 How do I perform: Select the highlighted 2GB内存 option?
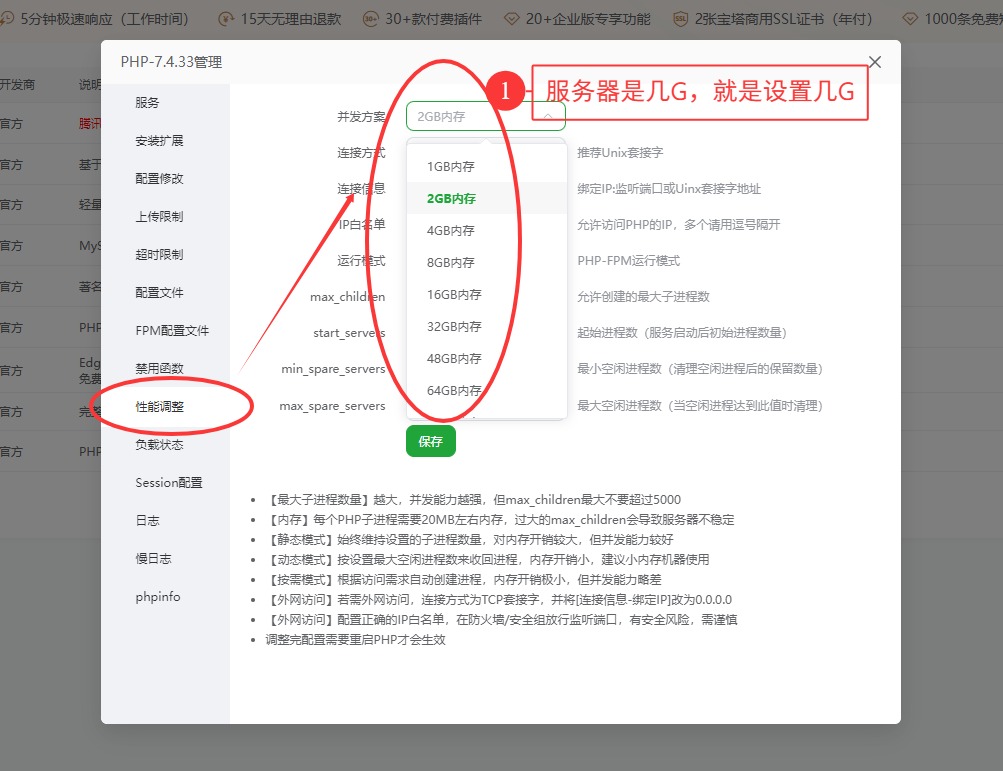452,198
